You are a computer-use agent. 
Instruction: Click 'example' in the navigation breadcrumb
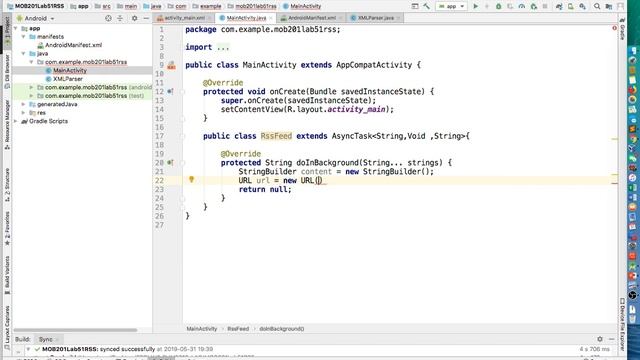(211, 7)
